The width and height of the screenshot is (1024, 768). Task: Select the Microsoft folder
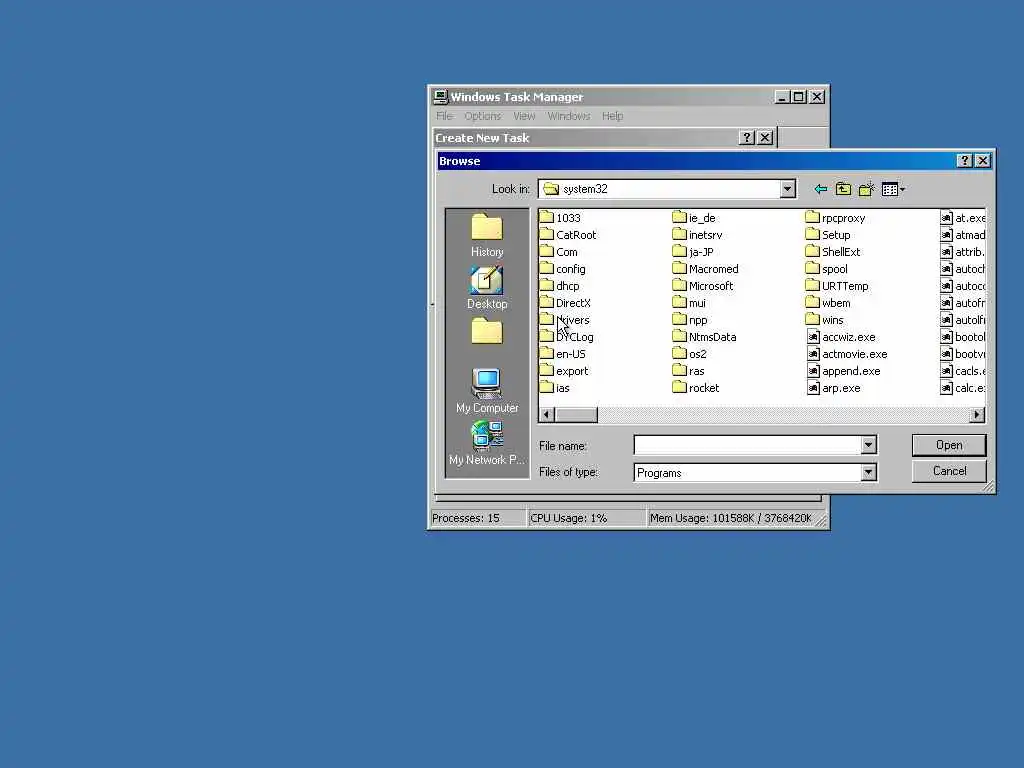tap(703, 286)
